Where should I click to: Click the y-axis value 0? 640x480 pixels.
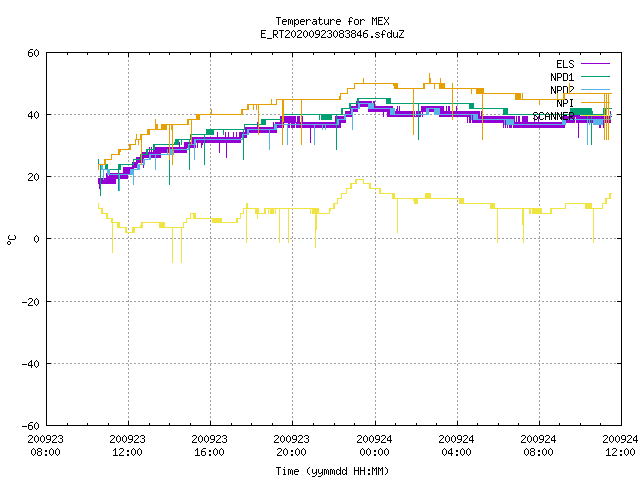(x=36, y=239)
